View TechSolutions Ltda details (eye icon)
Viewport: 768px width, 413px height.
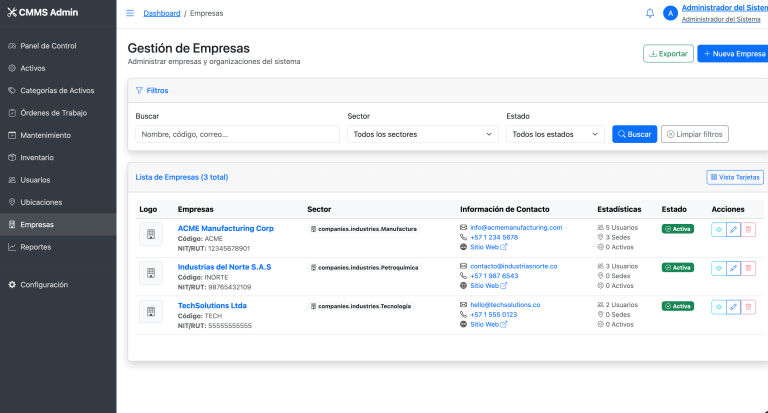coord(719,307)
